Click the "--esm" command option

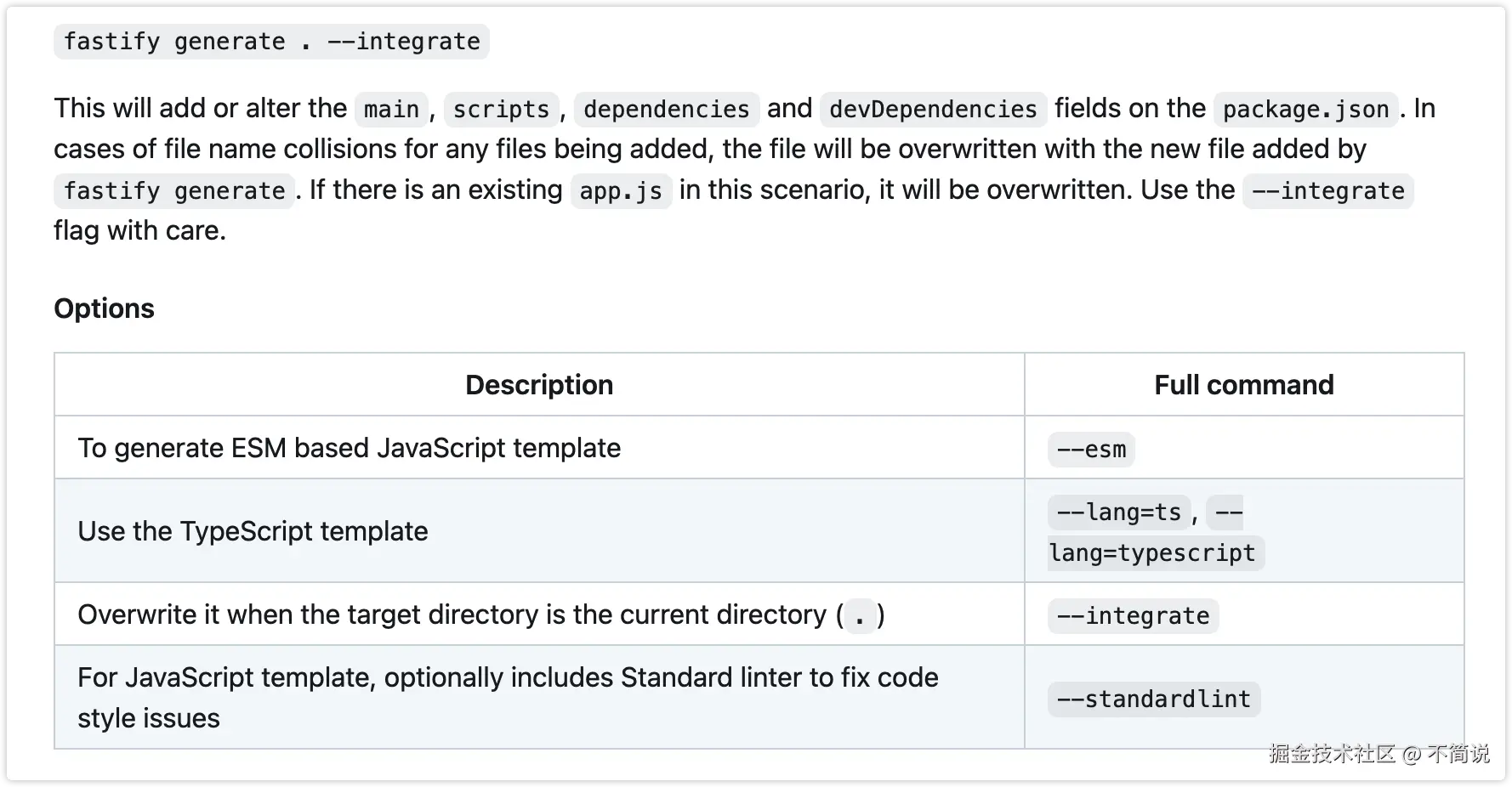click(x=1091, y=450)
